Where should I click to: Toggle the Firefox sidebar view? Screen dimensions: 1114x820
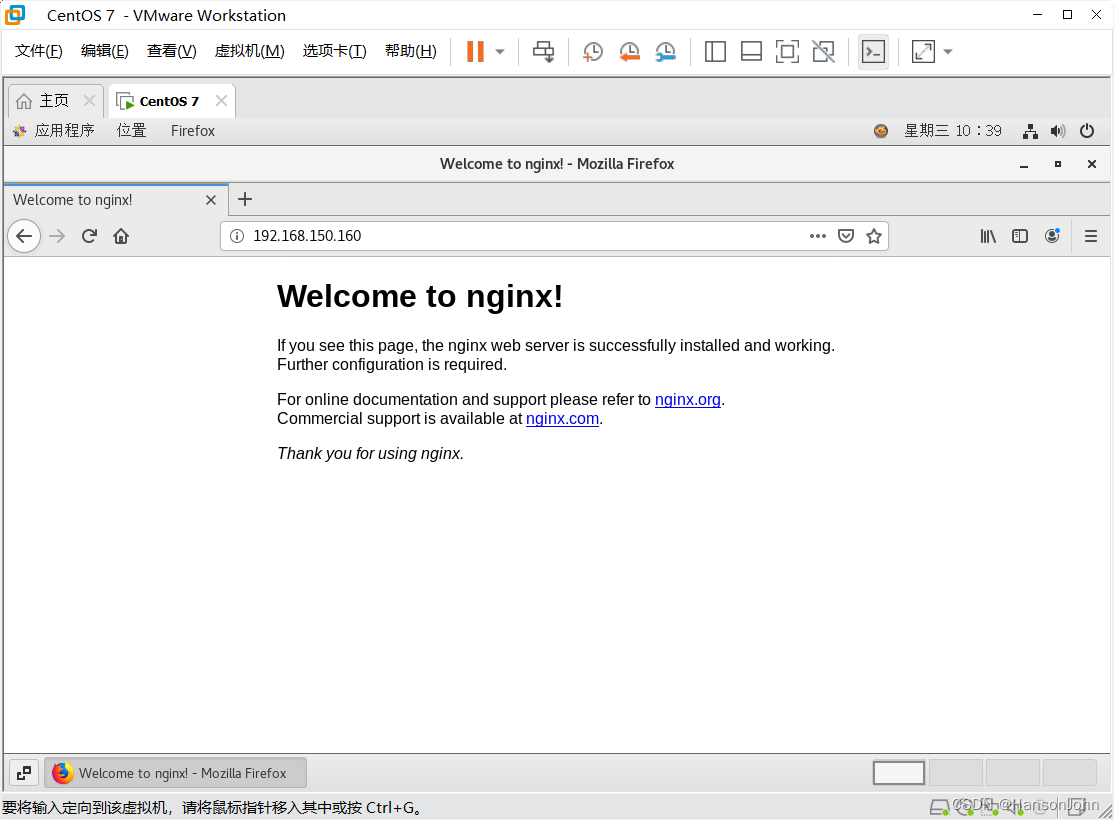point(1020,236)
